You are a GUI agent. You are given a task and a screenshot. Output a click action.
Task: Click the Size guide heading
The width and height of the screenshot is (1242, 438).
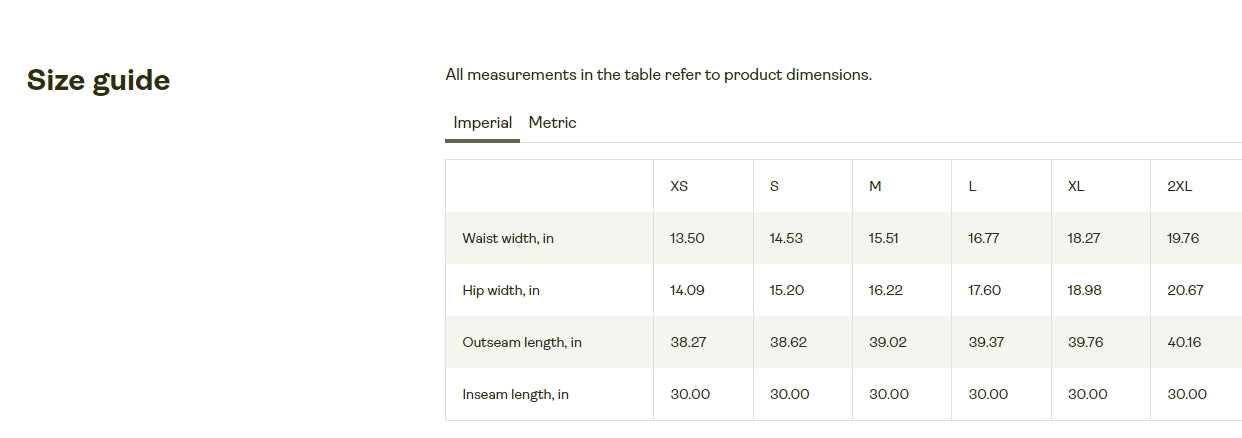click(x=98, y=80)
